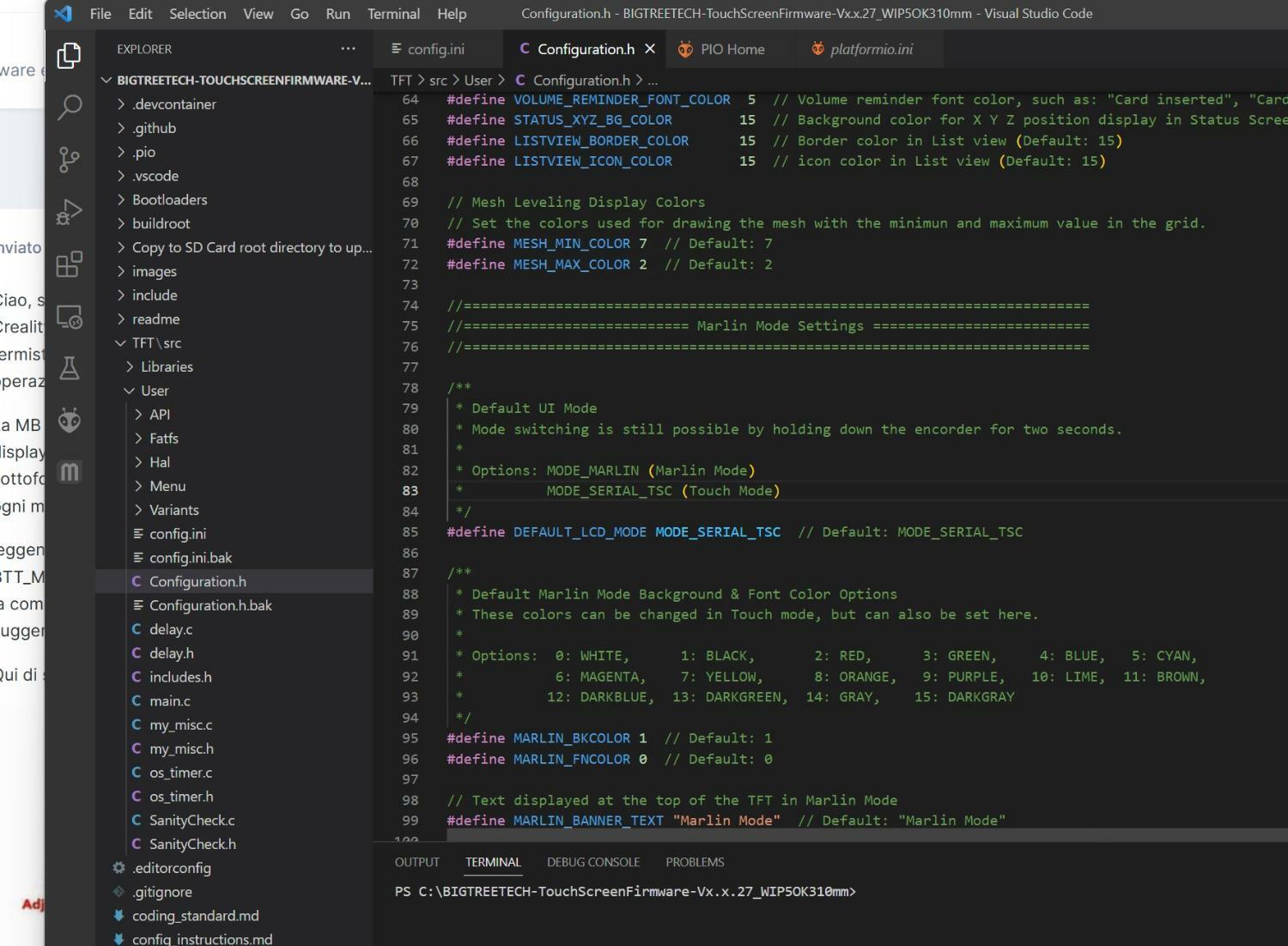The image size is (1288, 946).
Task: Open the Terminal menu
Action: tap(393, 14)
